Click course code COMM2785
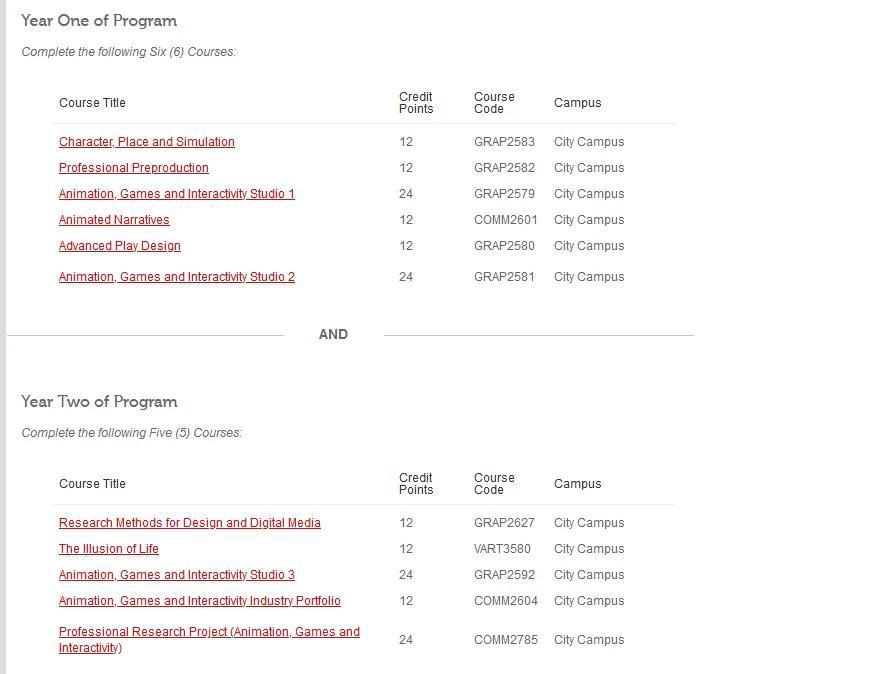Viewport: 876px width, 674px height. tap(506, 639)
